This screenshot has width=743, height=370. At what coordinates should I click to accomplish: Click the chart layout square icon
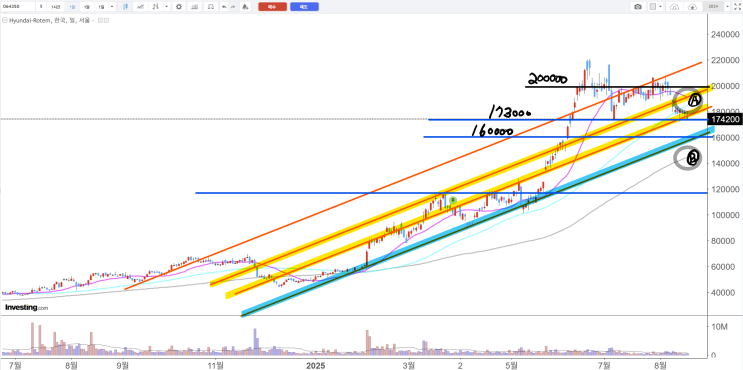tap(653, 7)
